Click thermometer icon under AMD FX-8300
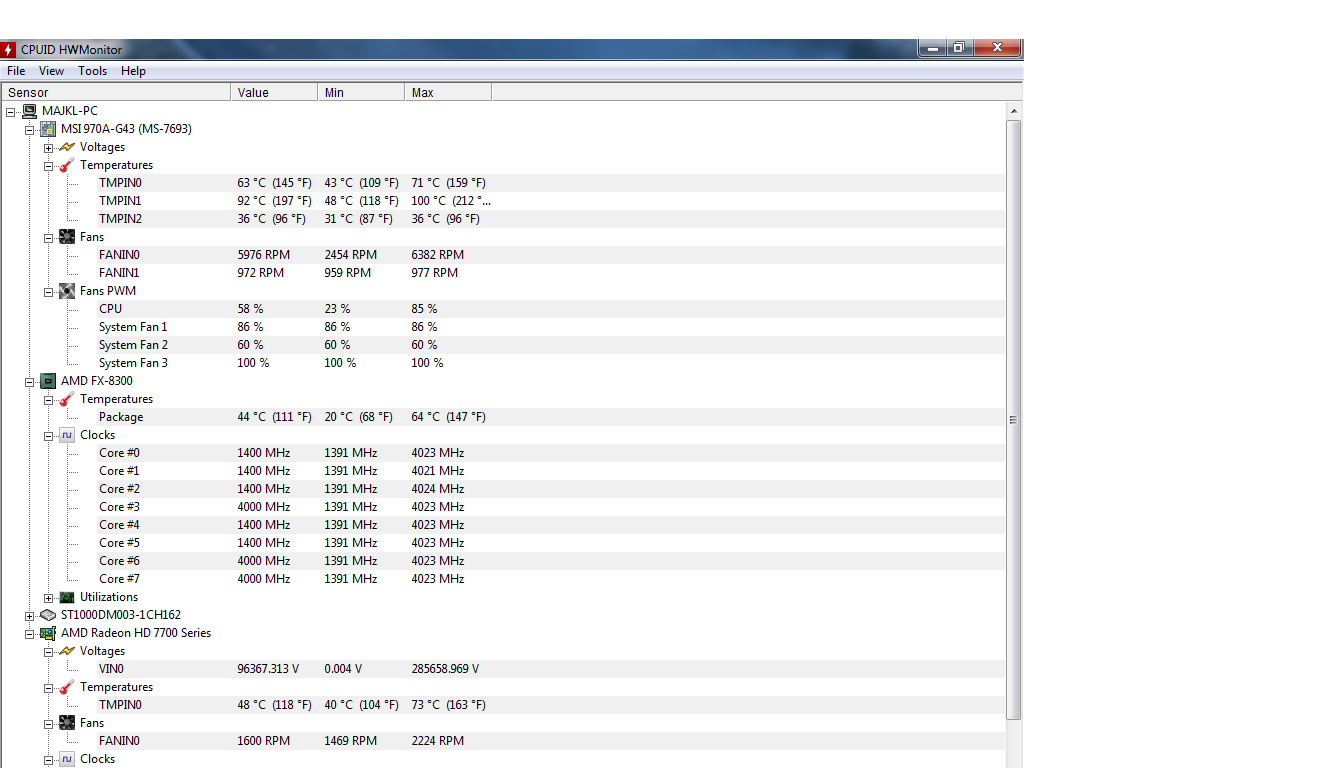The image size is (1333, 768). [x=66, y=399]
